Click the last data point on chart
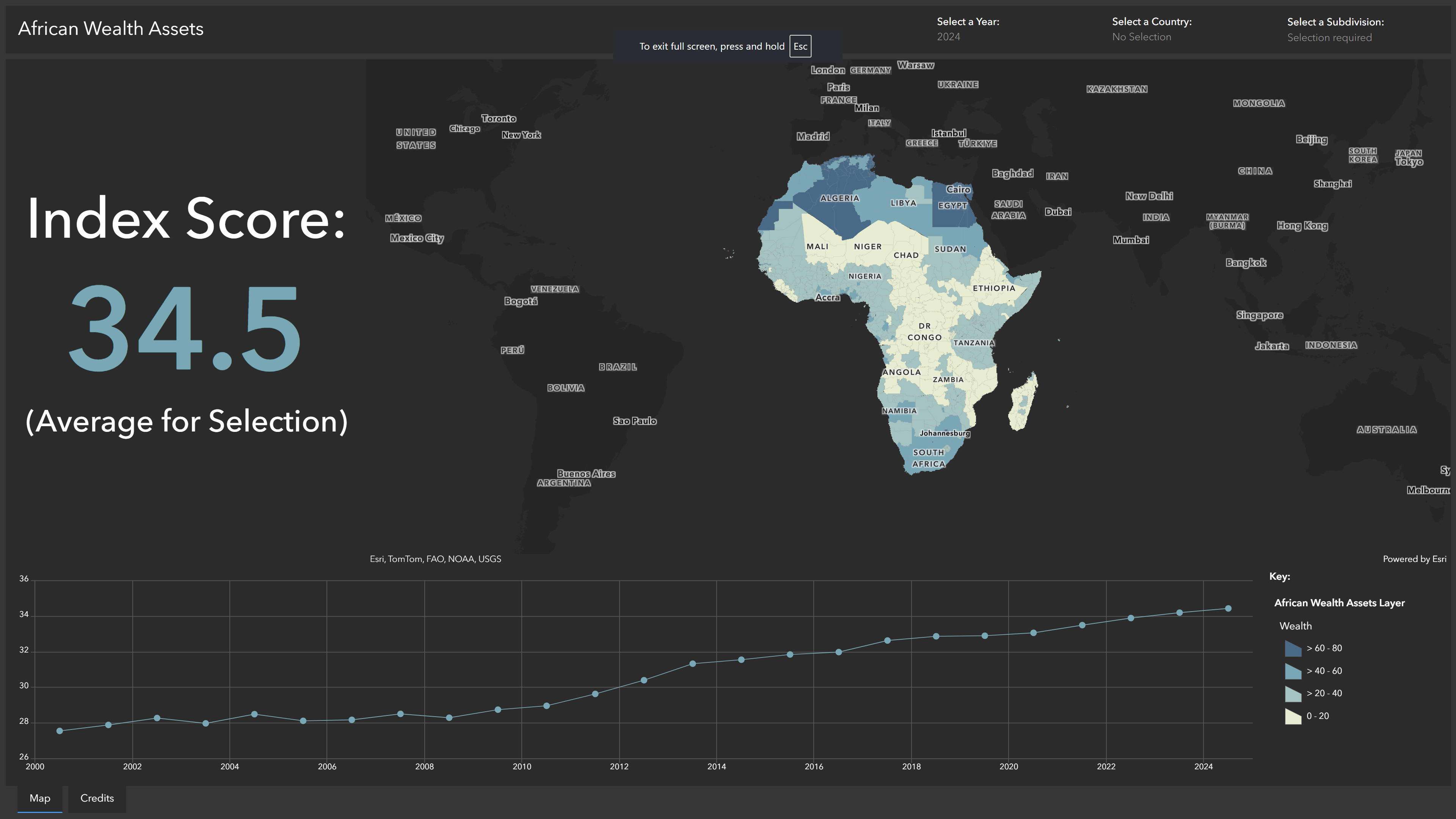The image size is (1456, 819). 1228,609
